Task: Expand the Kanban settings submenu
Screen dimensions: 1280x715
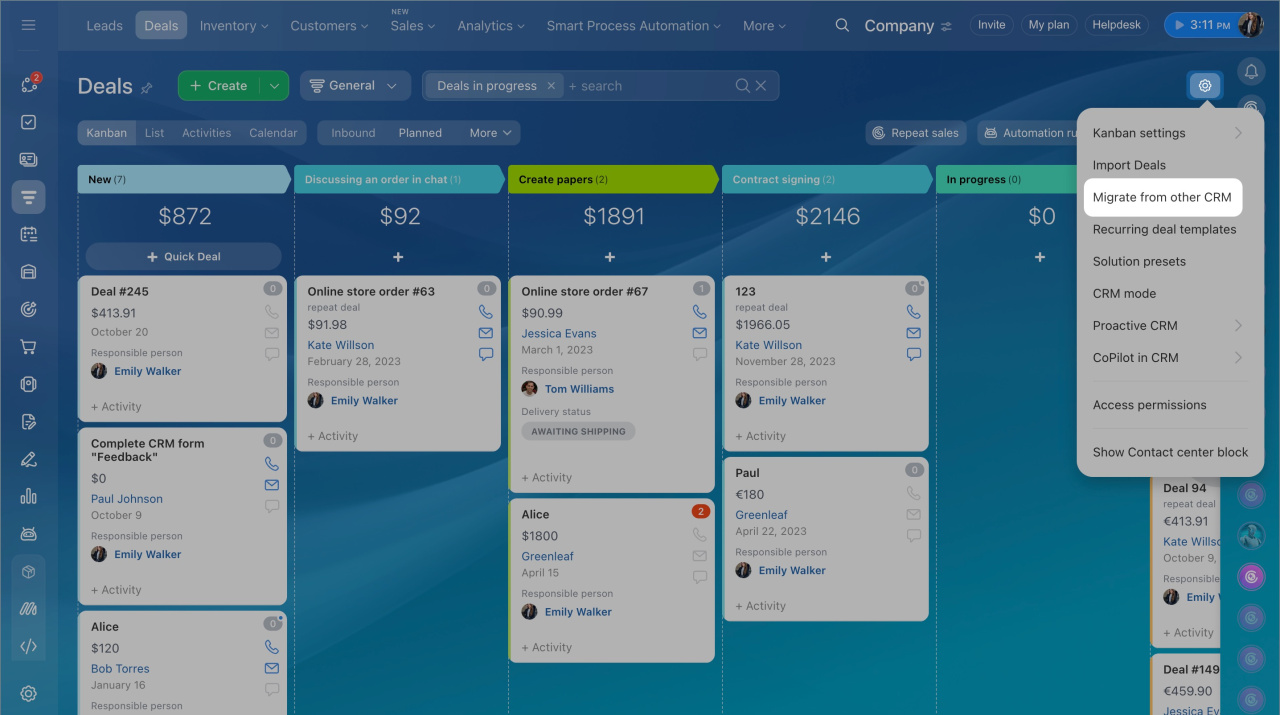Action: point(1237,133)
